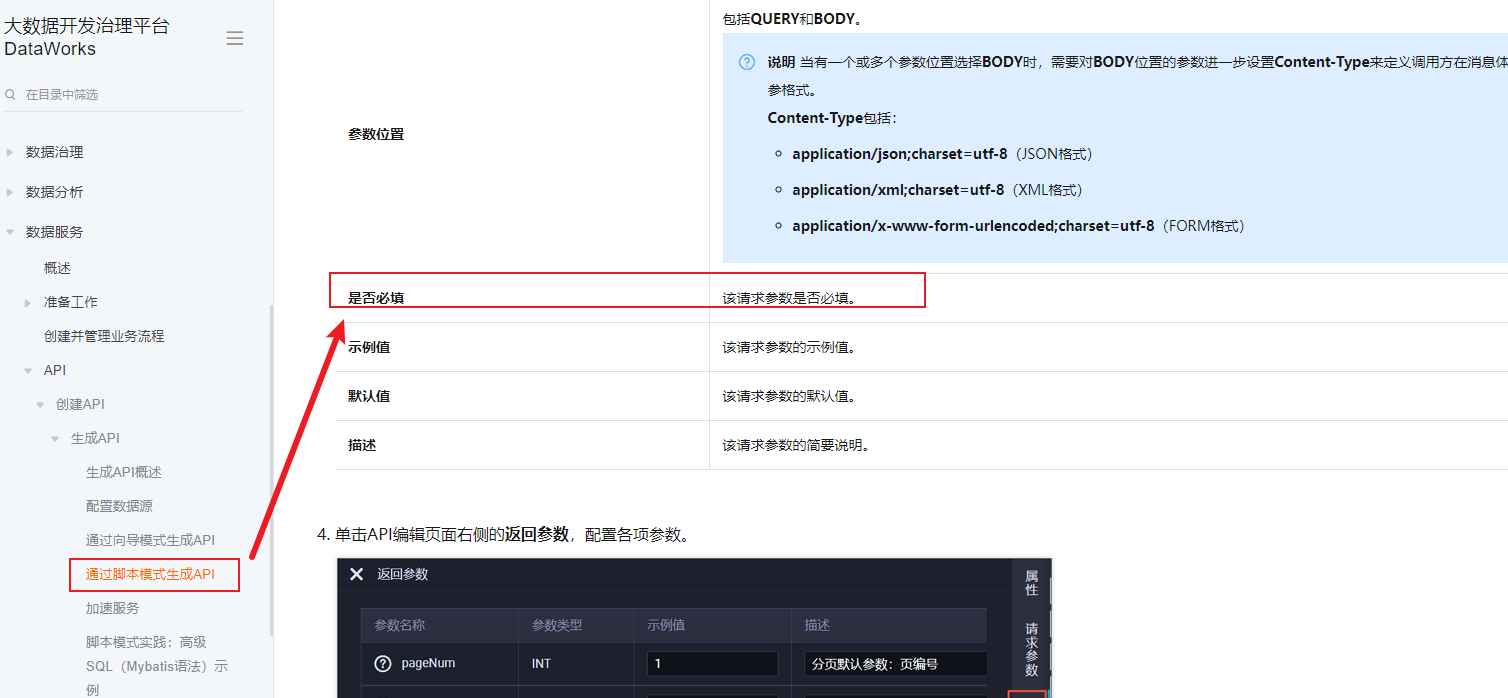Click the 数据服务 label in the sidebar
Image resolution: width=1508 pixels, height=698 pixels.
coord(55,232)
